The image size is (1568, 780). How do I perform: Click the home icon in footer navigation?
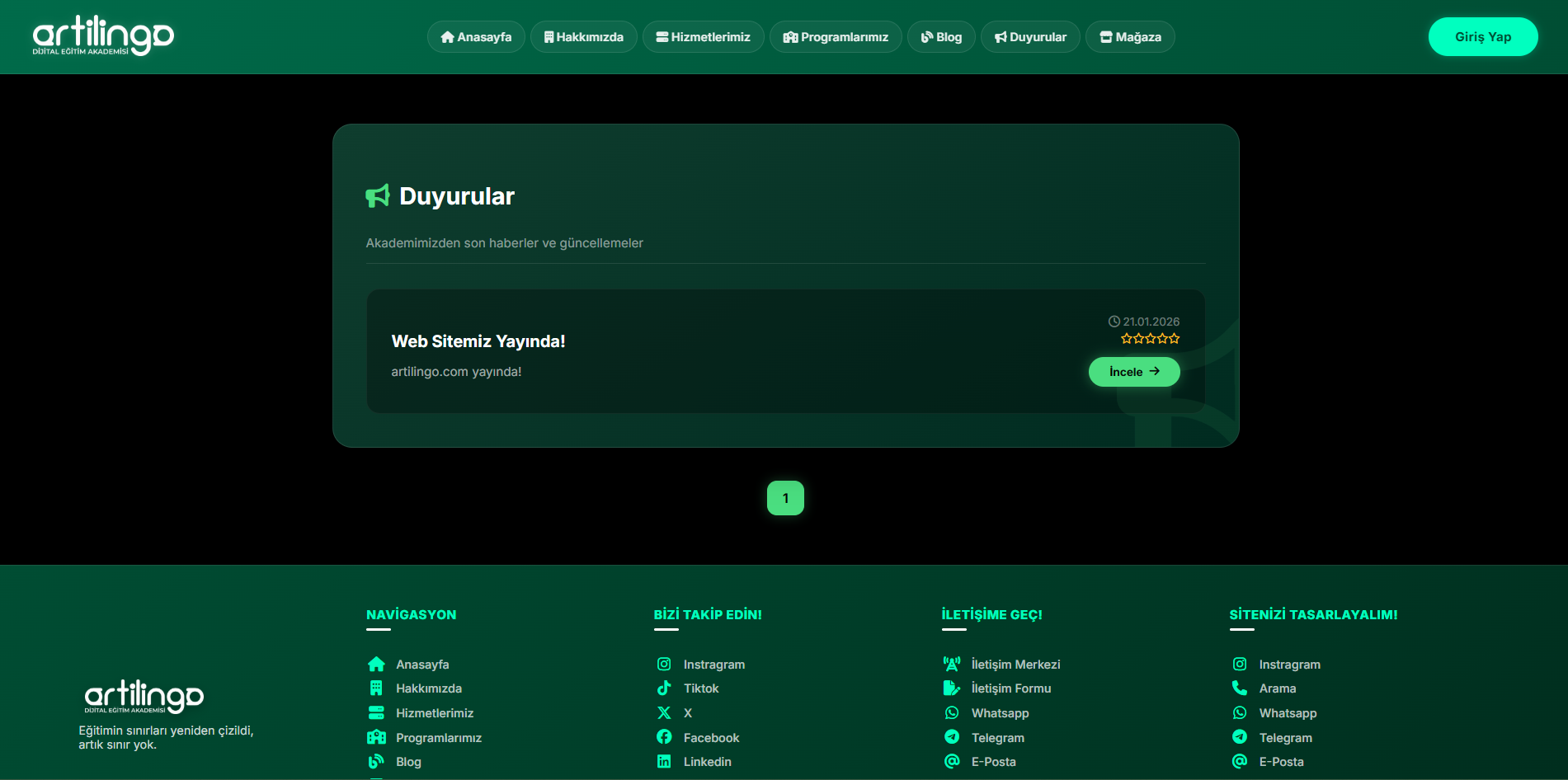click(376, 664)
